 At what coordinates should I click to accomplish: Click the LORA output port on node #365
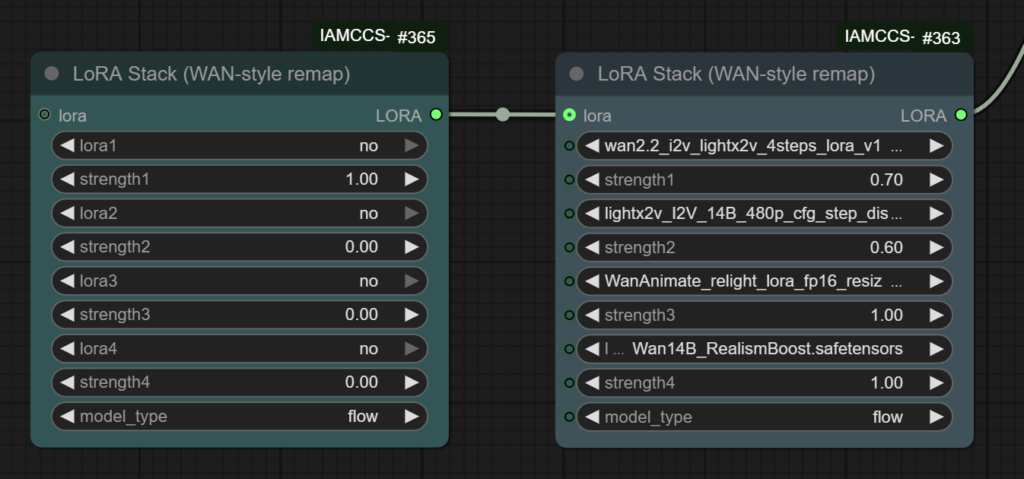436,115
